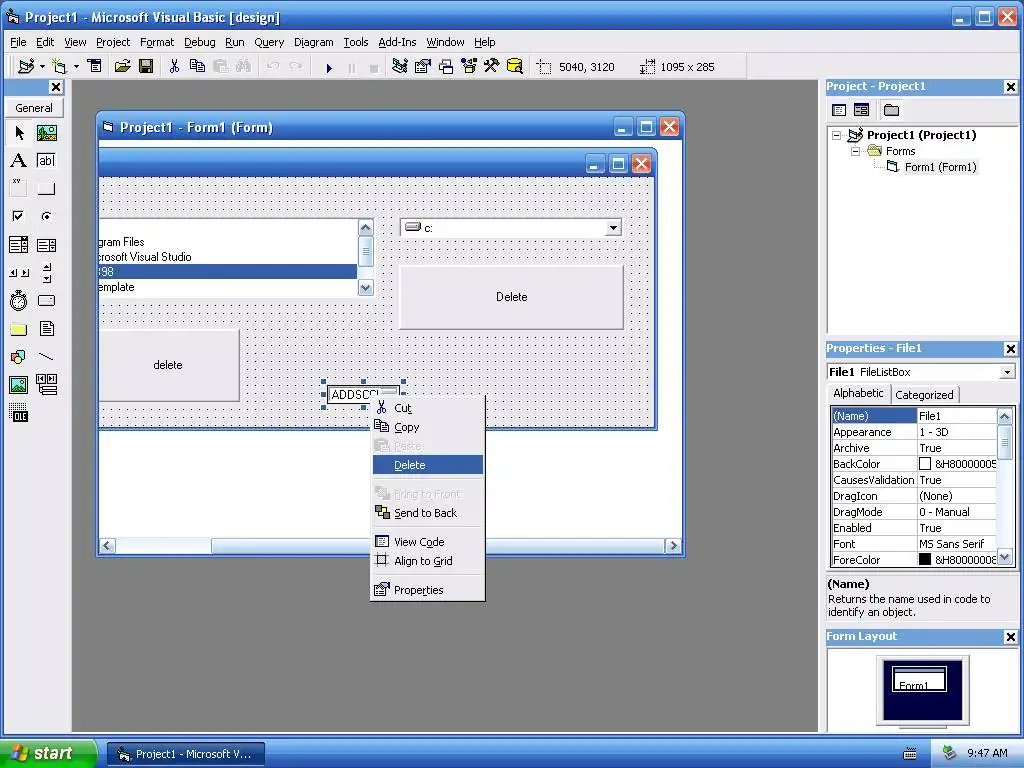Select the DirListBox folder tool in toolbox
This screenshot has height=768, width=1024.
coord(19,329)
